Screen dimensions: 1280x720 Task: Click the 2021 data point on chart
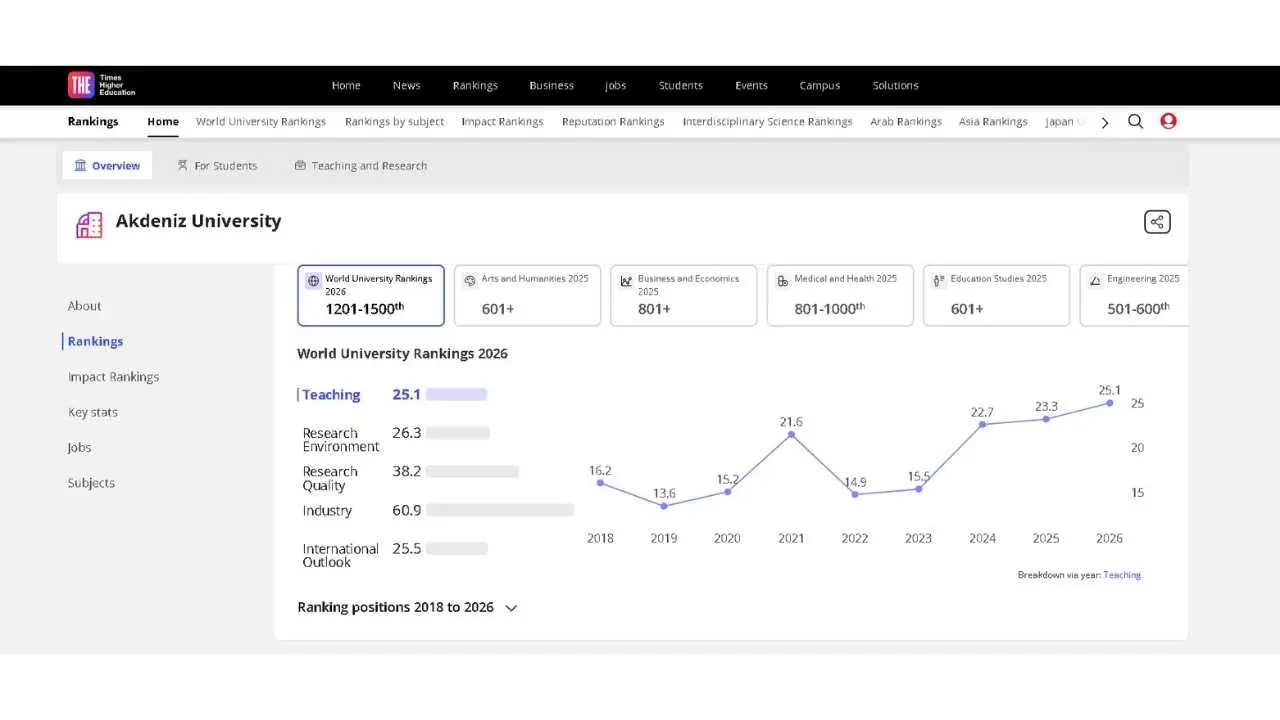(x=791, y=434)
